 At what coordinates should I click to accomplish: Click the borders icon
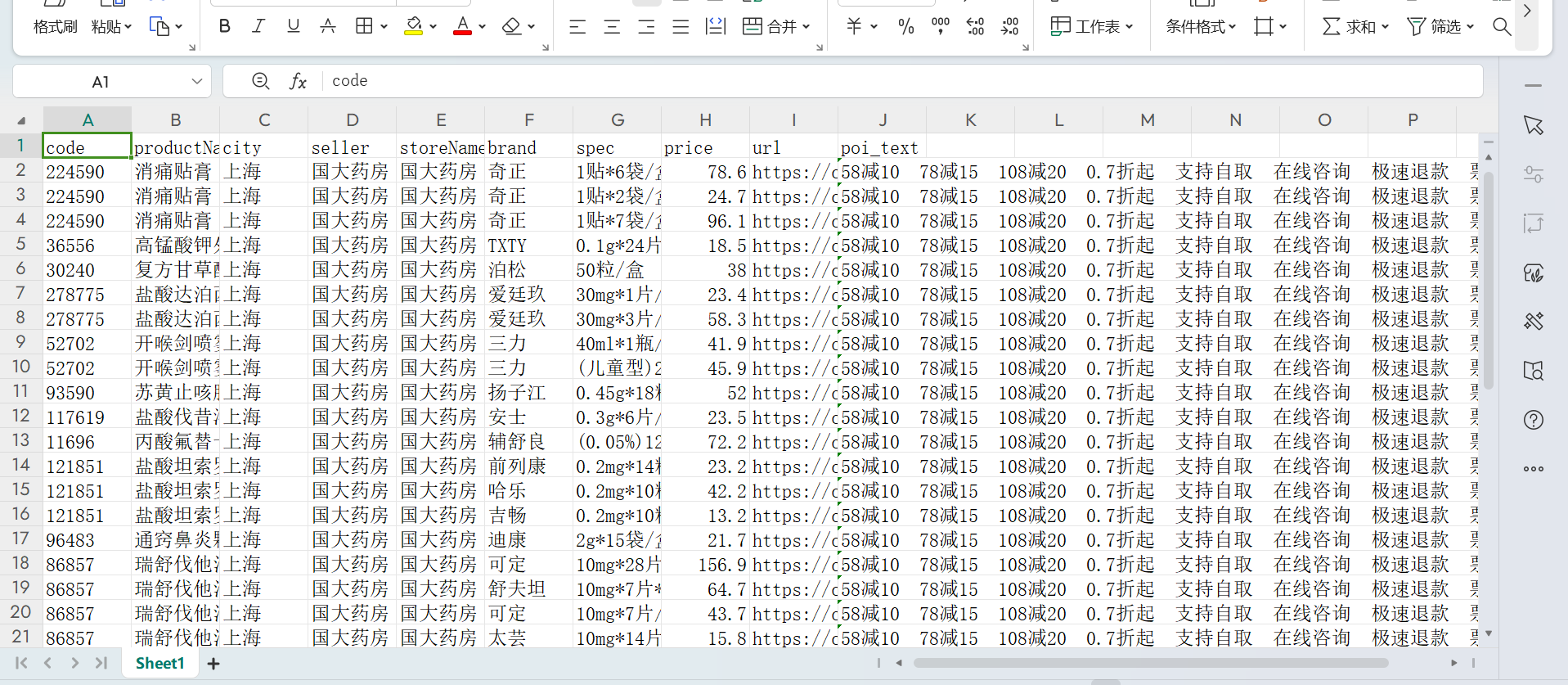(364, 26)
